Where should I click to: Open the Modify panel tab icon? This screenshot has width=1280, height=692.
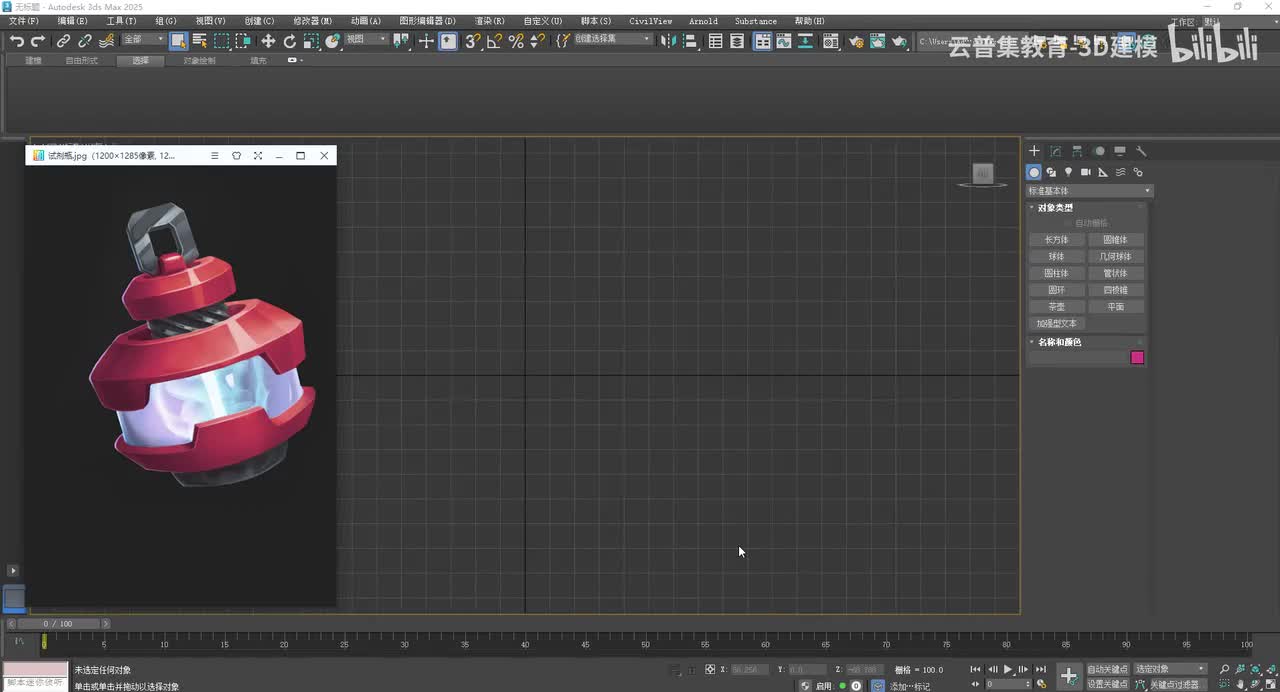point(1055,151)
